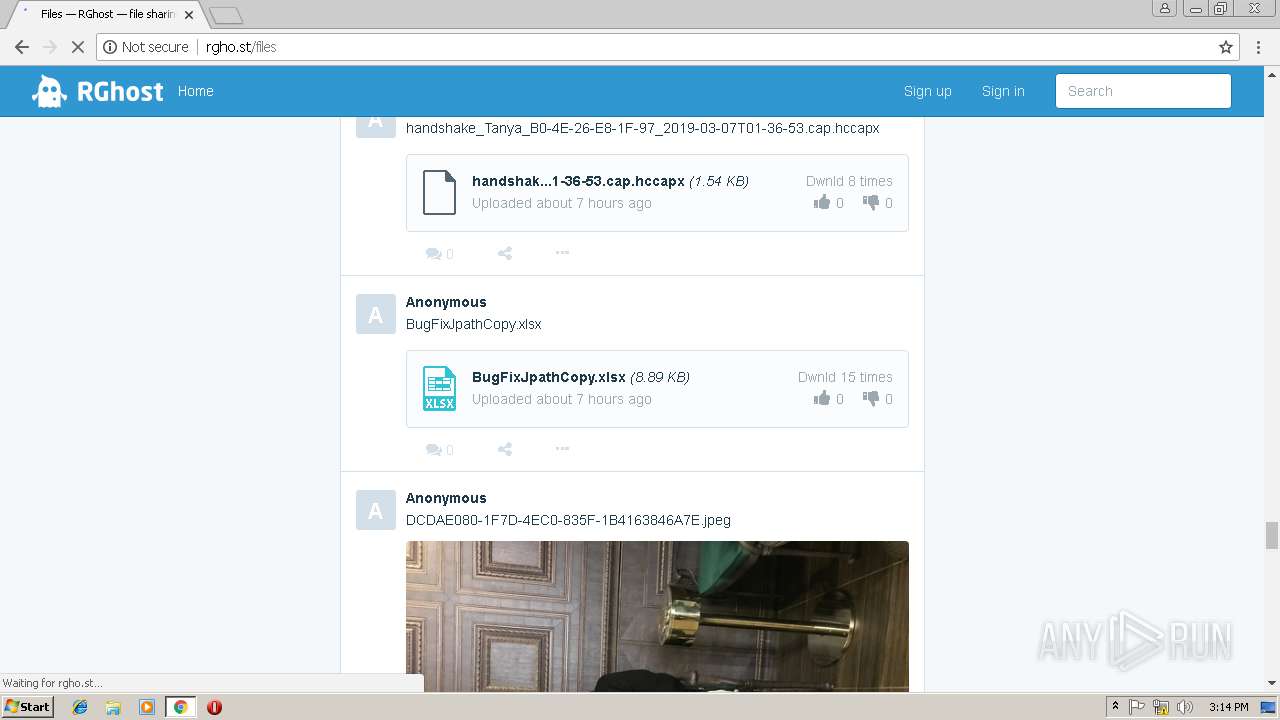Open the volume control in system tray
1280x720 pixels.
(x=1185, y=707)
